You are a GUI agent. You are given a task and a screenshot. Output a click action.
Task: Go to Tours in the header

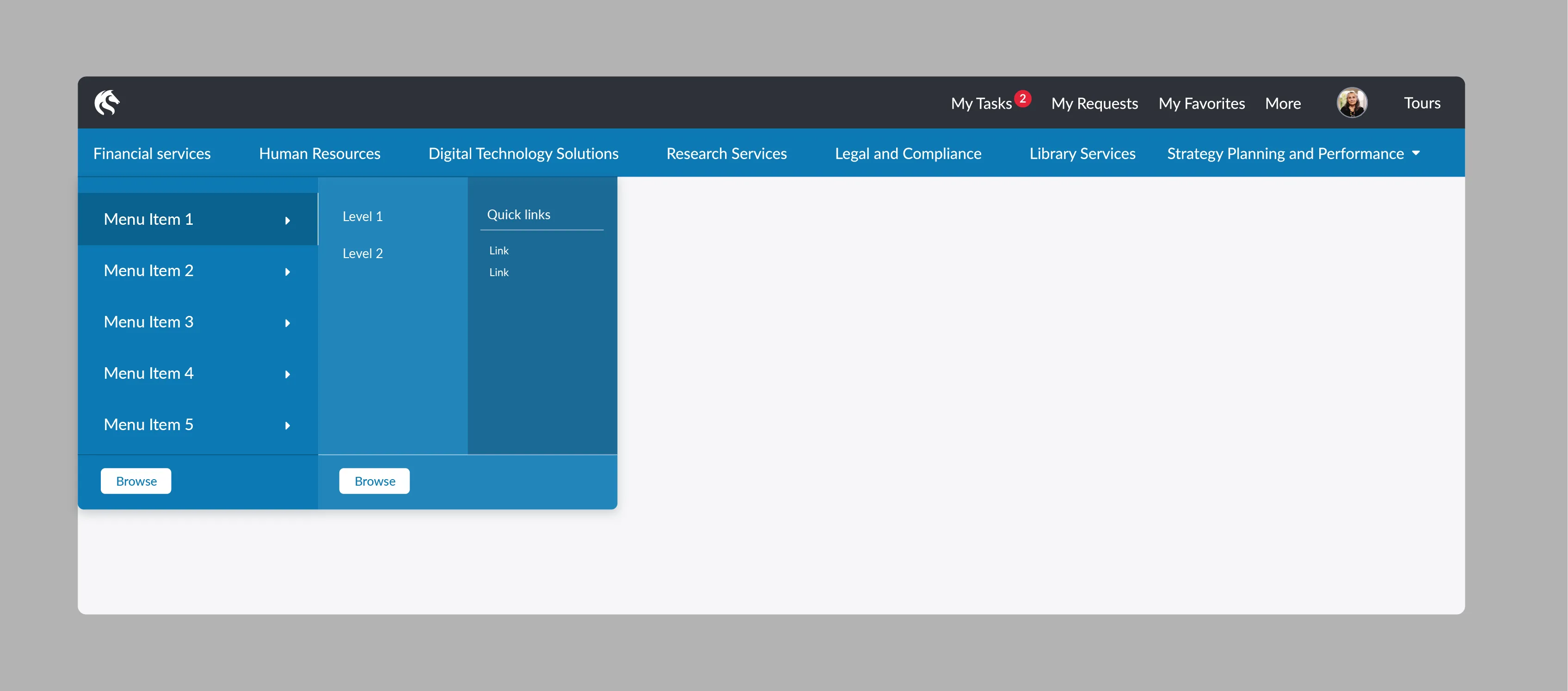[x=1422, y=102]
